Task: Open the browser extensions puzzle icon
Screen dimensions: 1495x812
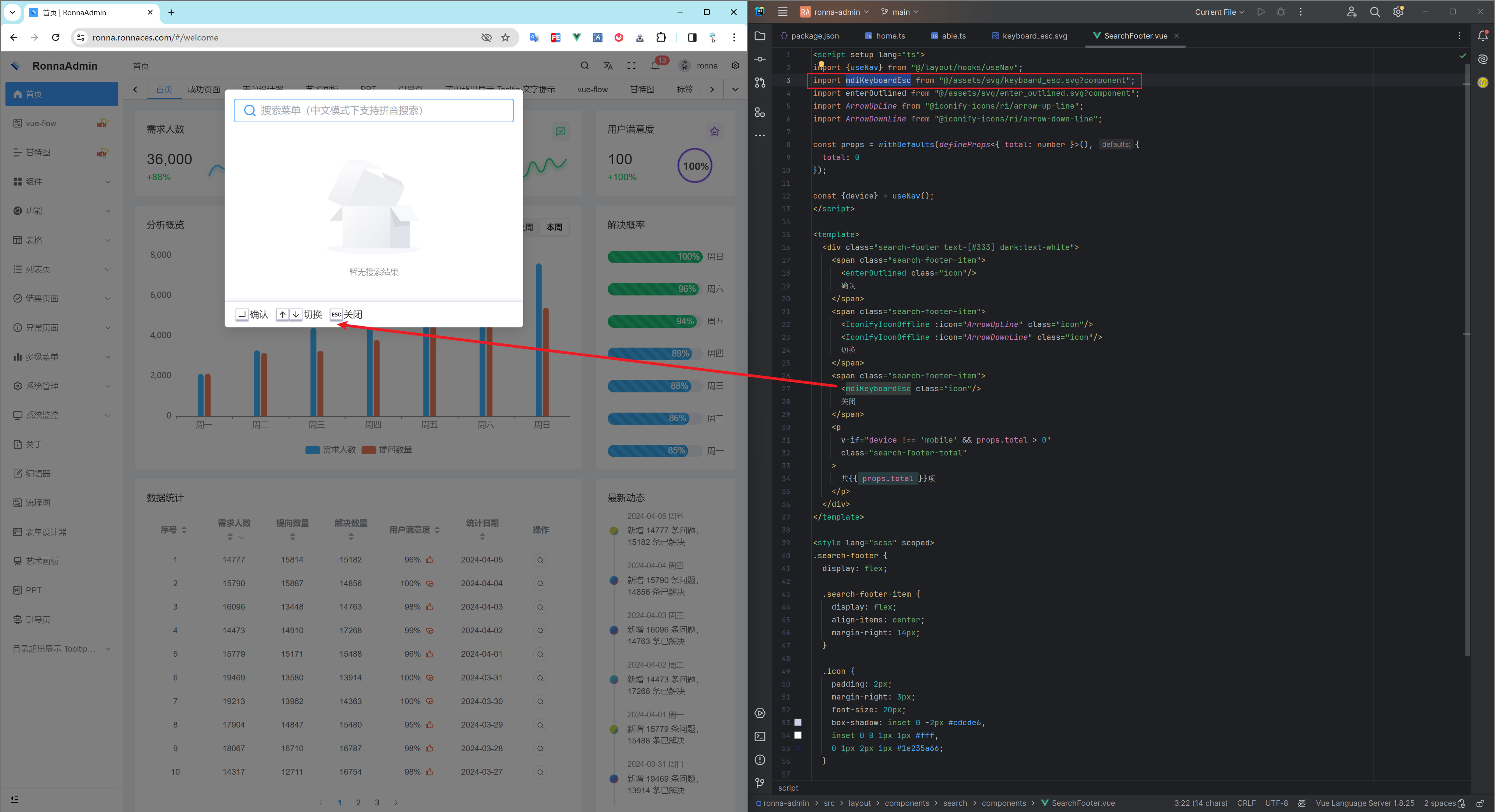Action: 661,37
